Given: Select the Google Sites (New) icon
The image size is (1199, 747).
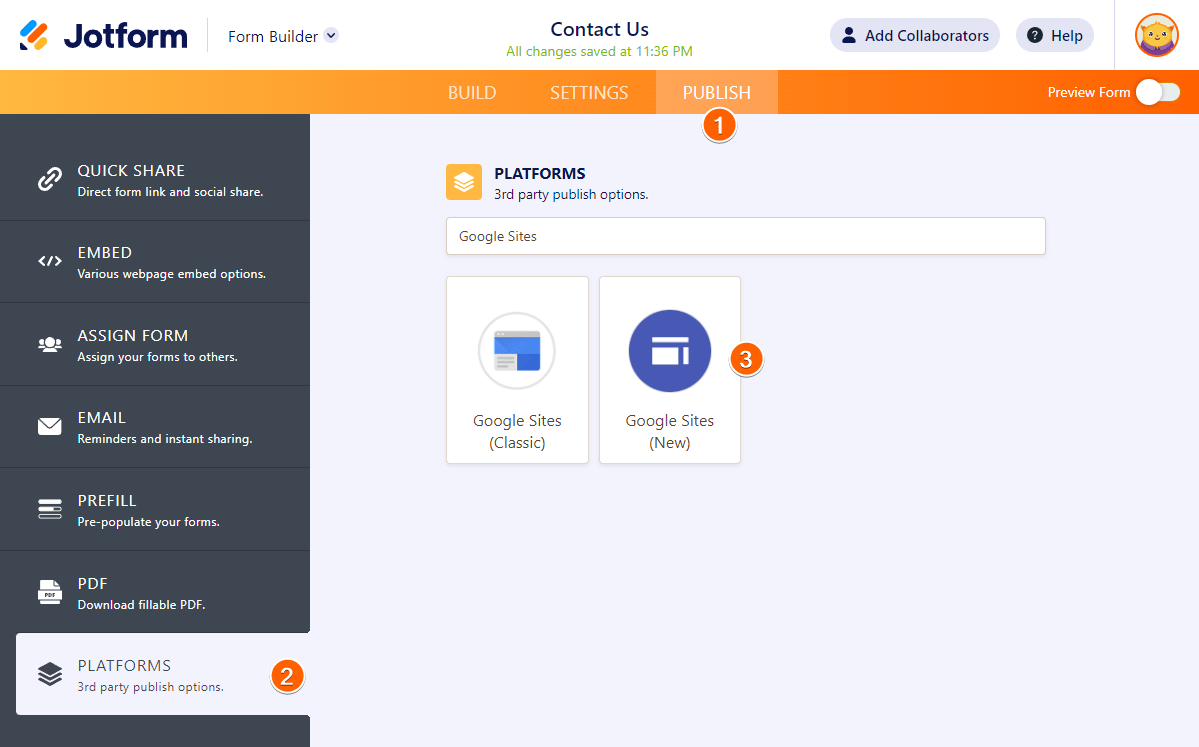Looking at the screenshot, I should tap(670, 351).
